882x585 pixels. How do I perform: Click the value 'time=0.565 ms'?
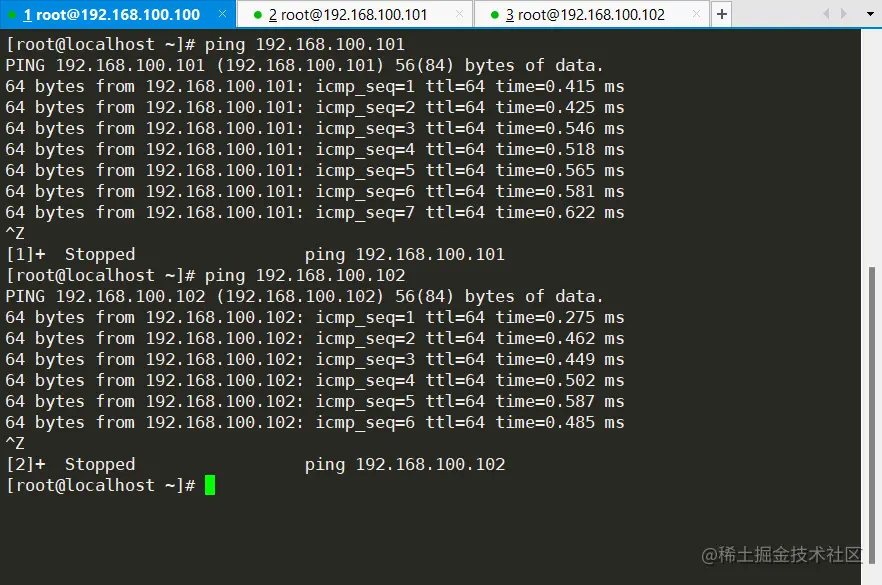click(560, 170)
